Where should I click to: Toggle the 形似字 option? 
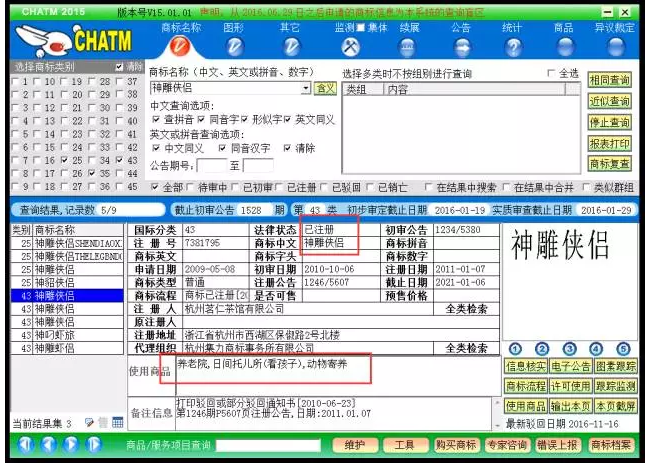(245, 119)
